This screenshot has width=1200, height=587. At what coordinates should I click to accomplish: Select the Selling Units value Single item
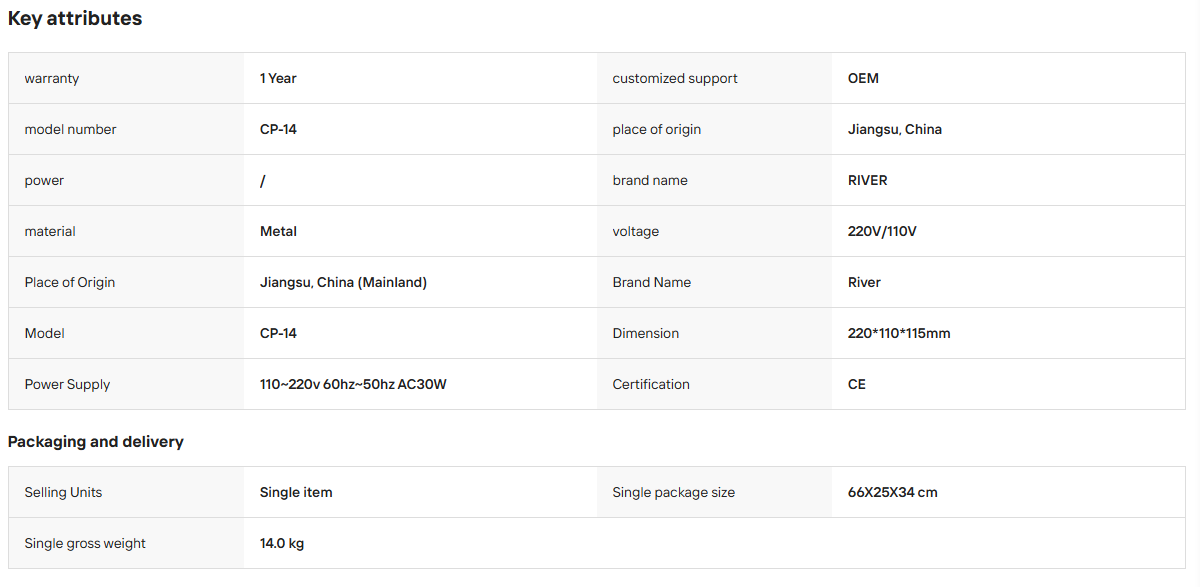[296, 492]
